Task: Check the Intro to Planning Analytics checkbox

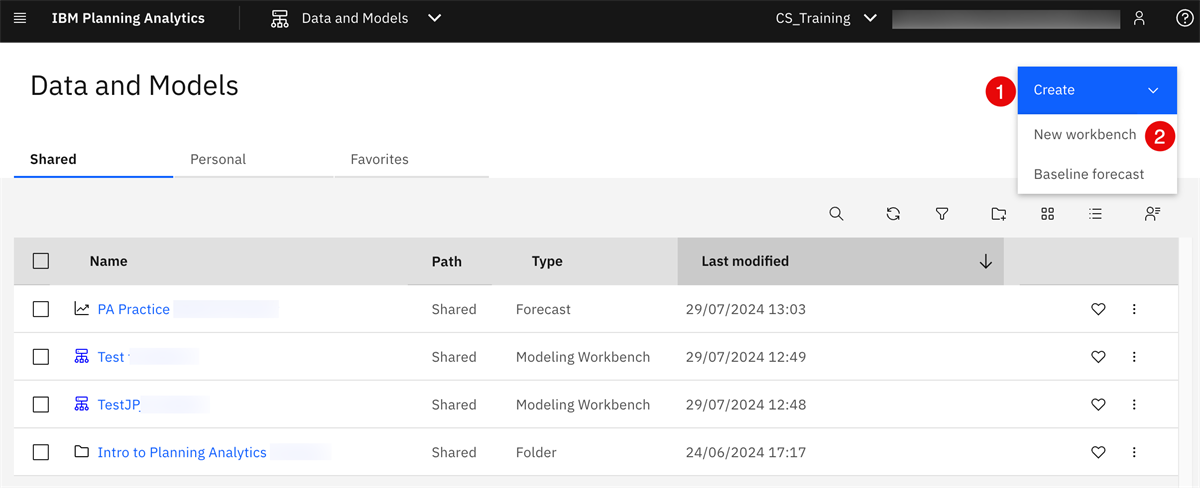Action: tap(41, 452)
